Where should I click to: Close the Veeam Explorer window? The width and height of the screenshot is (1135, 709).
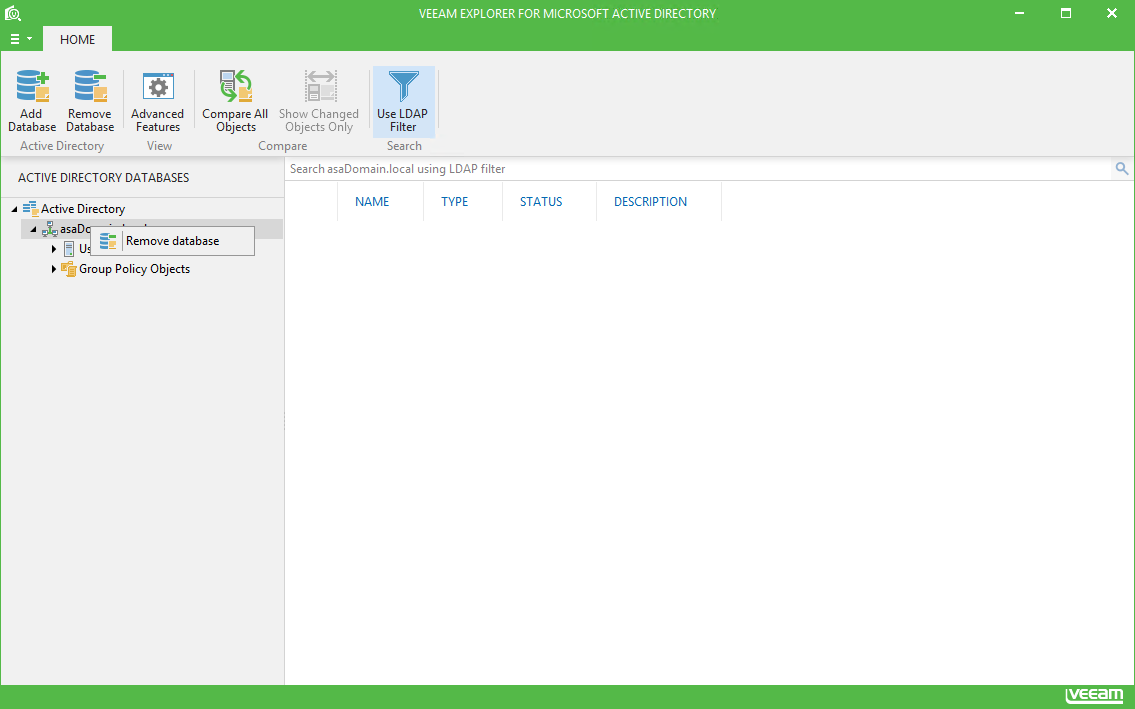point(1112,13)
